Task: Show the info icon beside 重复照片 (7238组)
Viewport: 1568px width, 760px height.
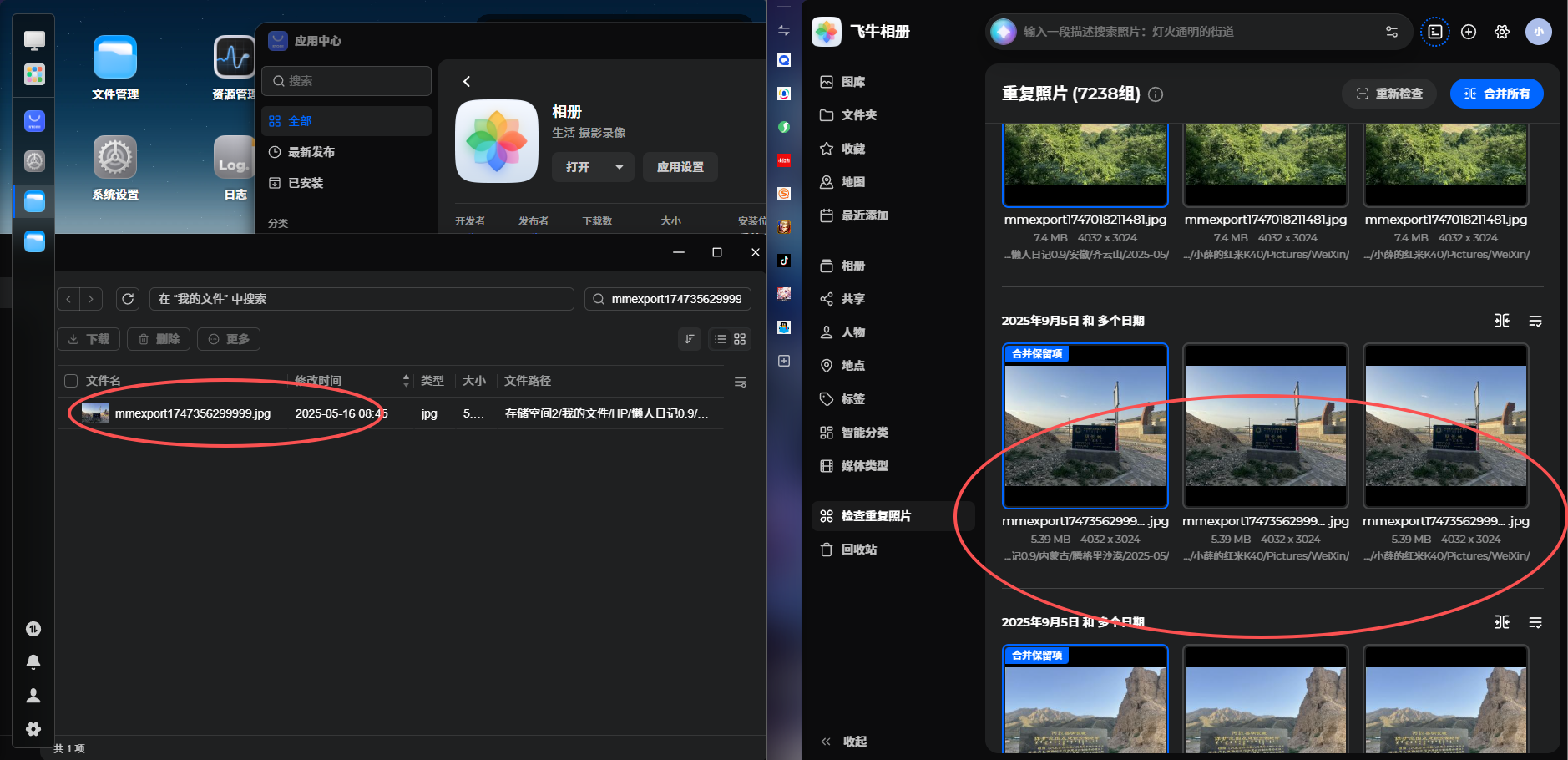Action: tap(1156, 94)
